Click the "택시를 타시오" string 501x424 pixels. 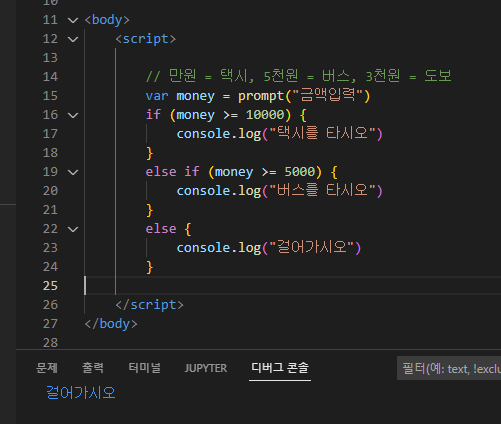tap(322, 133)
